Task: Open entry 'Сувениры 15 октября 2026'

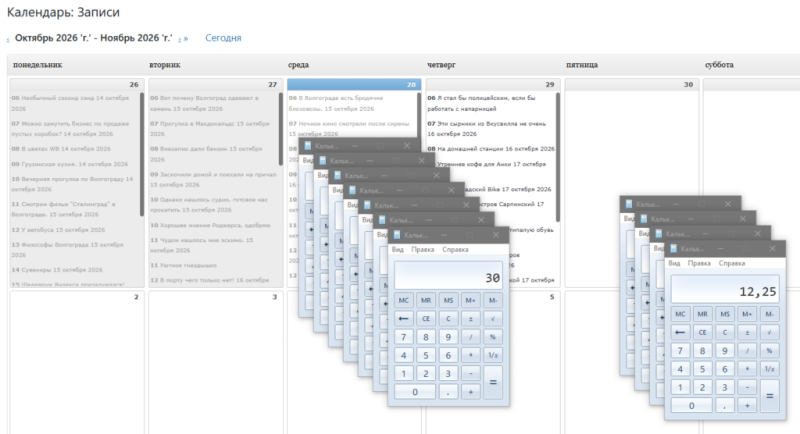Action: [x=57, y=270]
